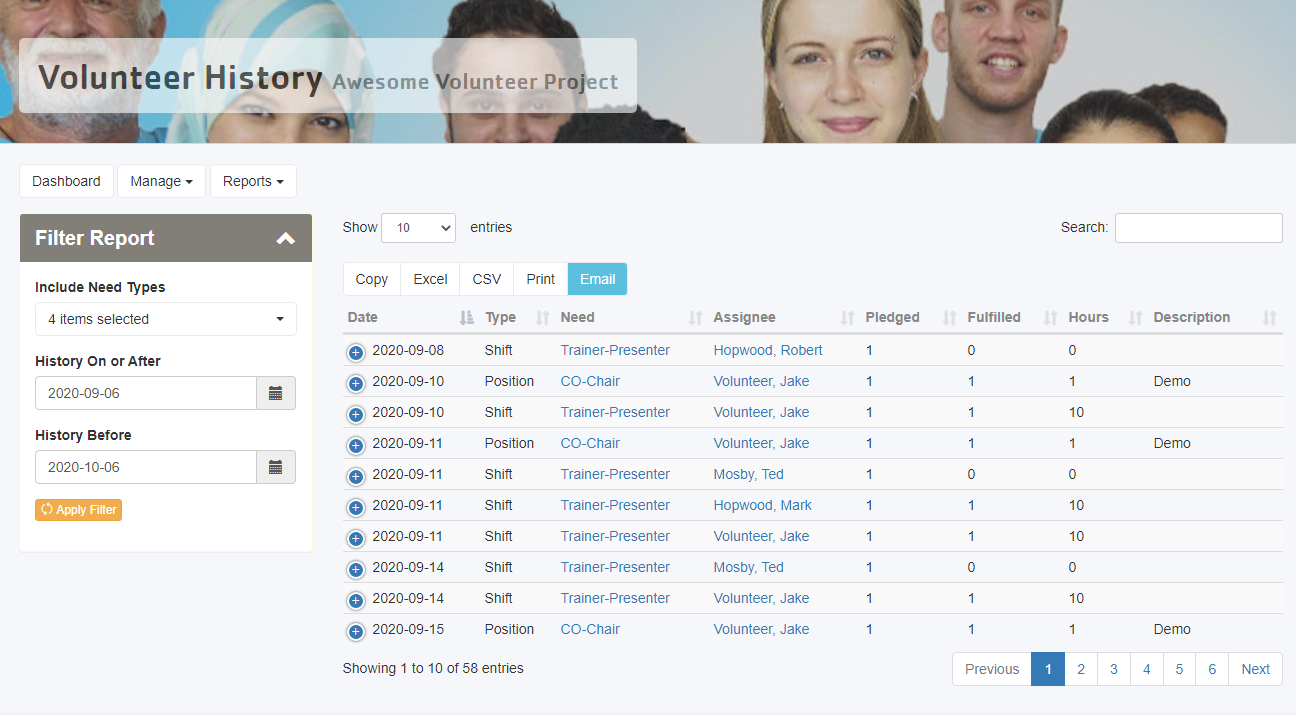The height and width of the screenshot is (715, 1296).
Task: Click the table Search input field
Action: 1198,228
